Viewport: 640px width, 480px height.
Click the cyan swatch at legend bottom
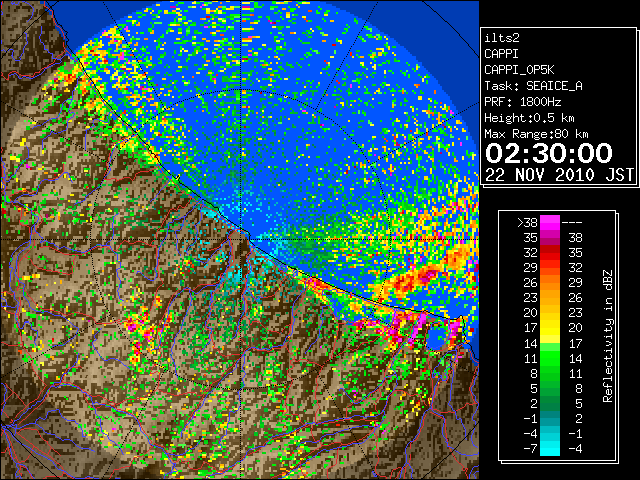pos(550,449)
